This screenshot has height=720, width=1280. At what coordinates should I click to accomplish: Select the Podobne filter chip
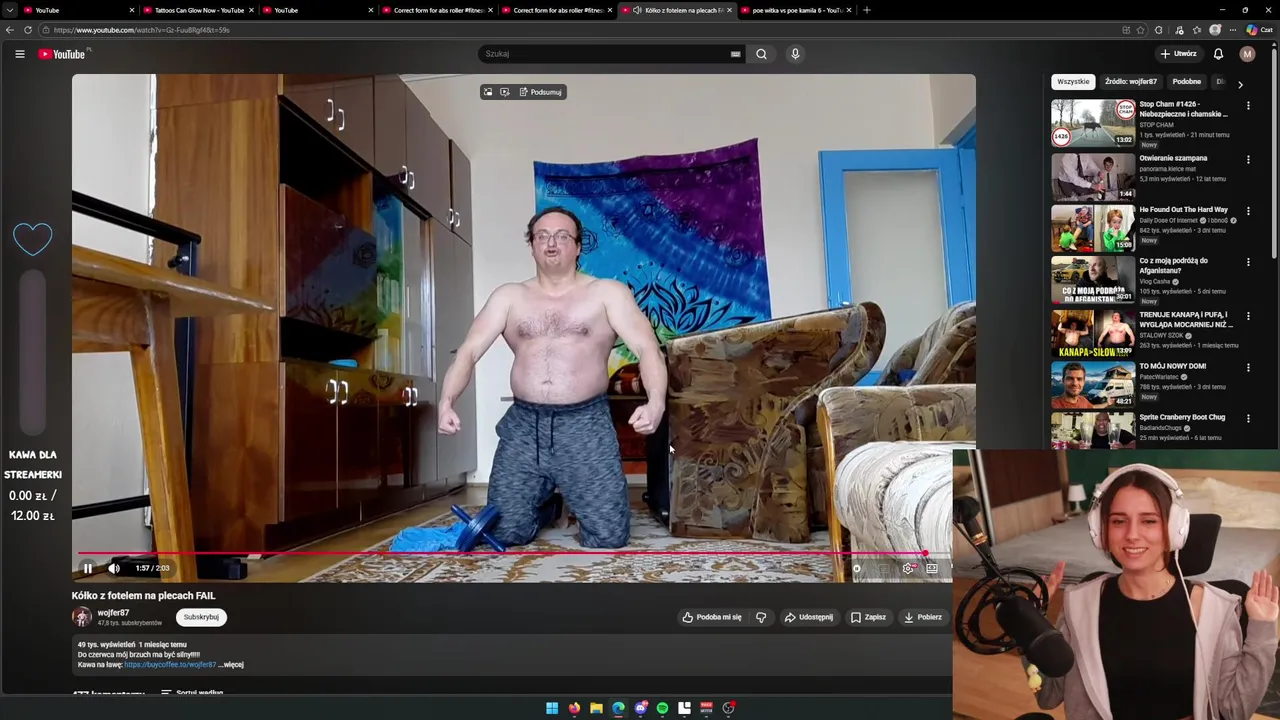click(1187, 82)
